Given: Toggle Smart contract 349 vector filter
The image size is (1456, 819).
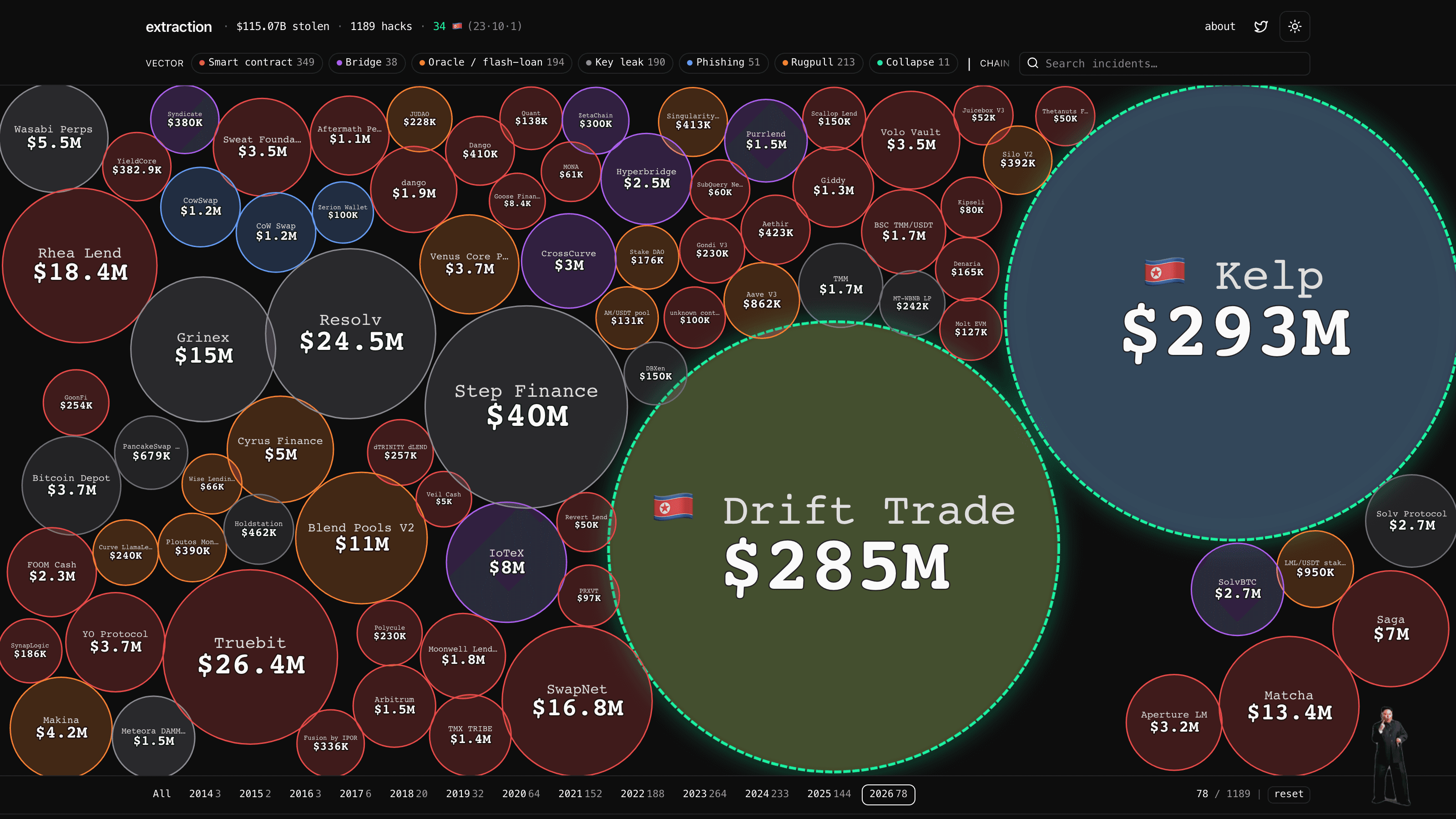Looking at the screenshot, I should tap(257, 63).
